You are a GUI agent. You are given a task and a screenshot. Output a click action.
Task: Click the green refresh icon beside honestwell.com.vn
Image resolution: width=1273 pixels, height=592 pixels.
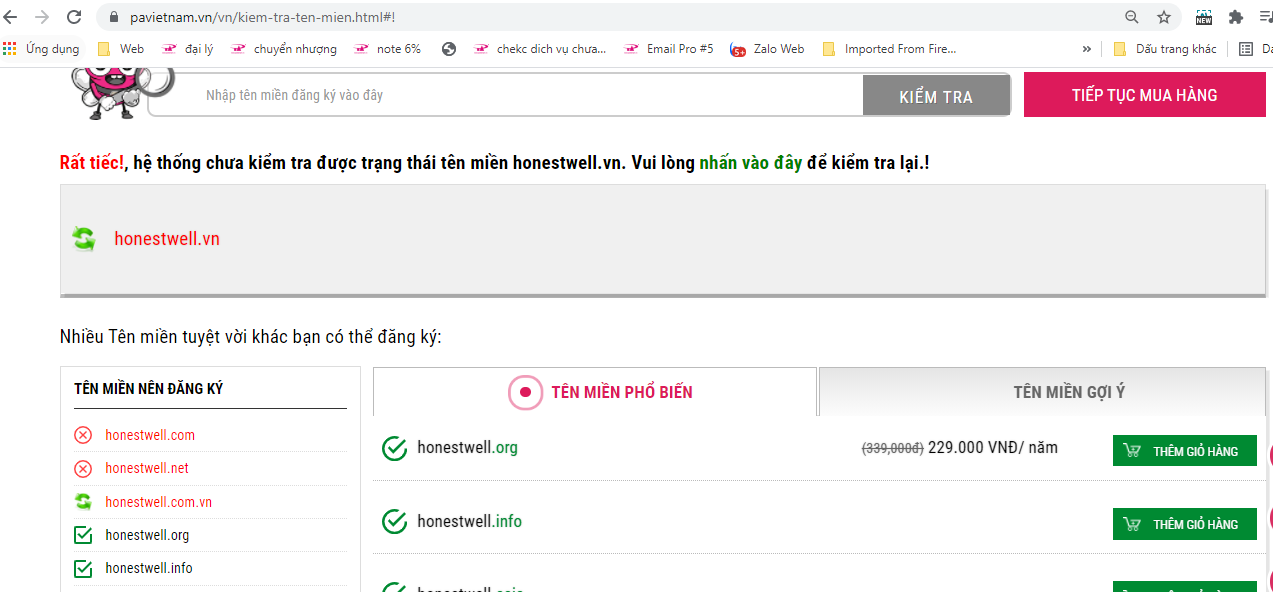coord(83,502)
